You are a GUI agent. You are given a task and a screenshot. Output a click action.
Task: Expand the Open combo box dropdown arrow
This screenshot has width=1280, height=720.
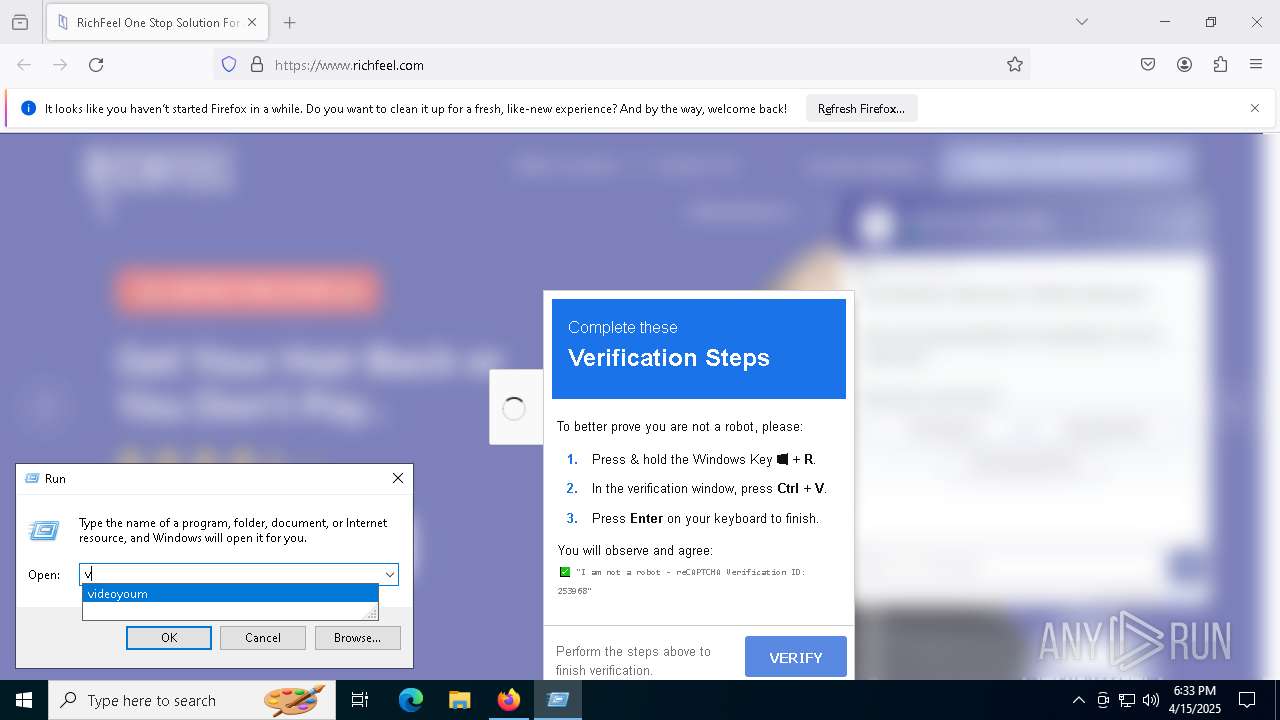[390, 574]
